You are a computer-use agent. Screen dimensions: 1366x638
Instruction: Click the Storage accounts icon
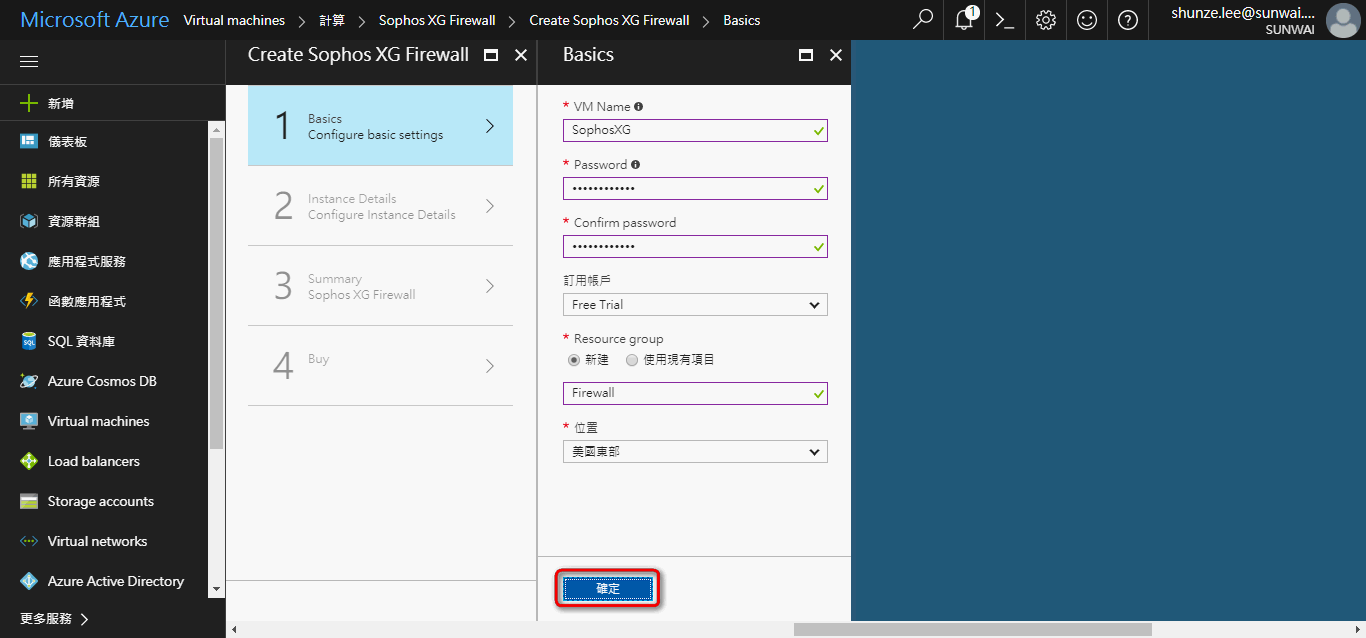[x=29, y=501]
